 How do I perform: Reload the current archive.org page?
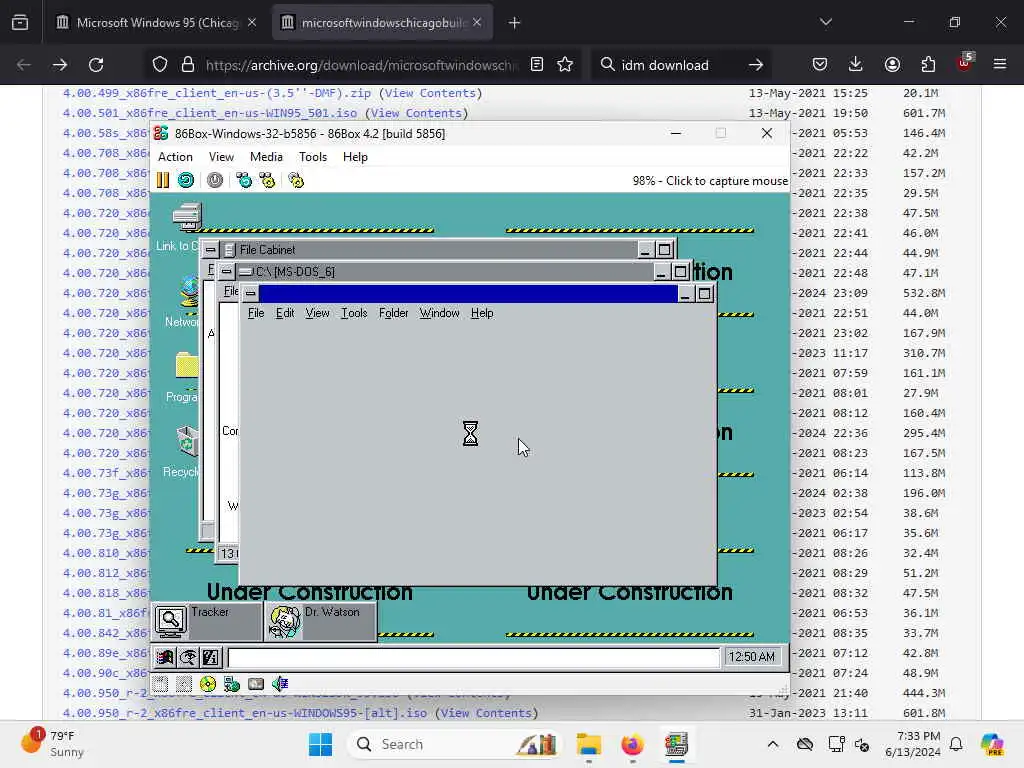[96, 65]
